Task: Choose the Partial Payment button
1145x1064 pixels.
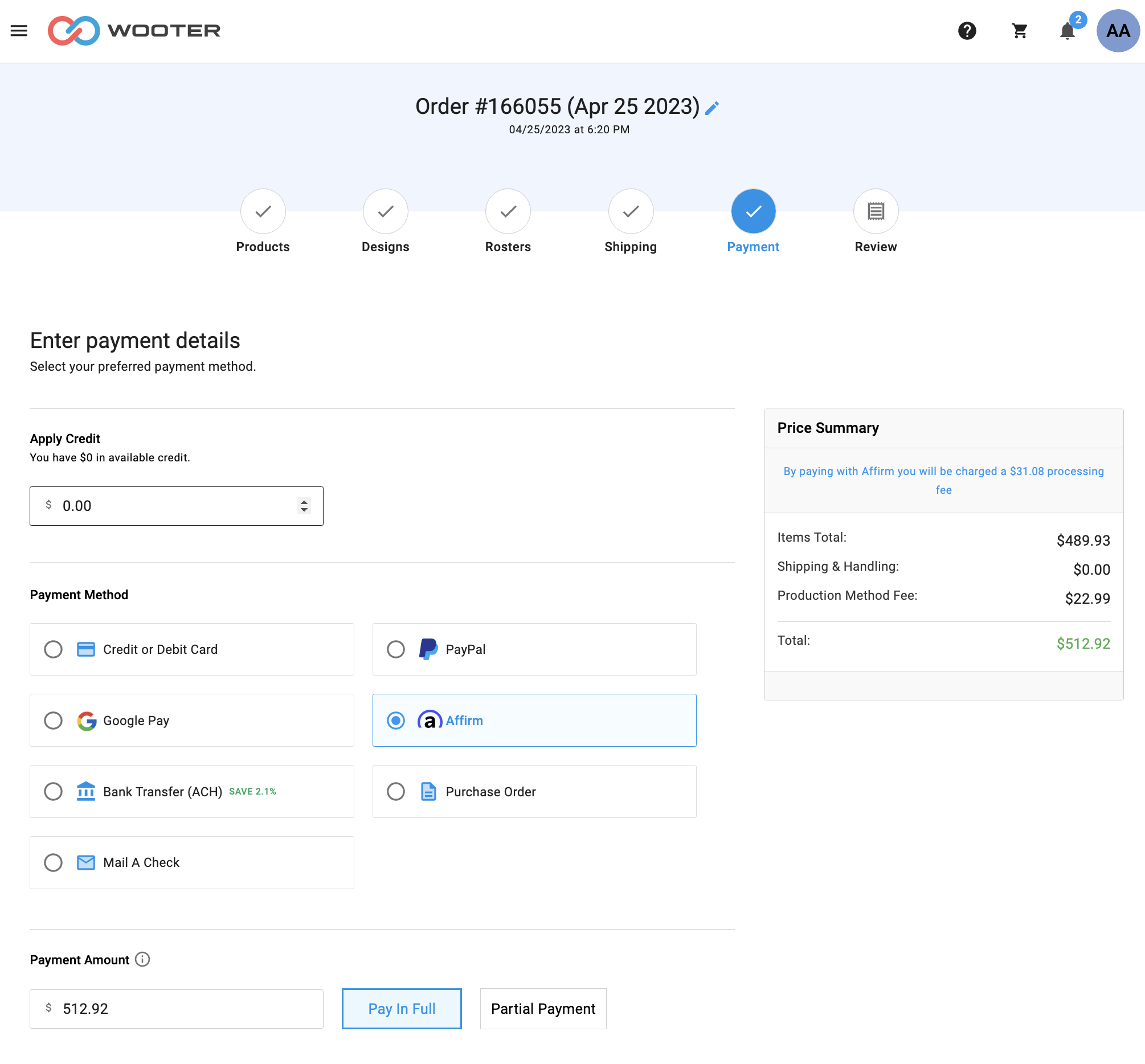Action: (x=542, y=1008)
